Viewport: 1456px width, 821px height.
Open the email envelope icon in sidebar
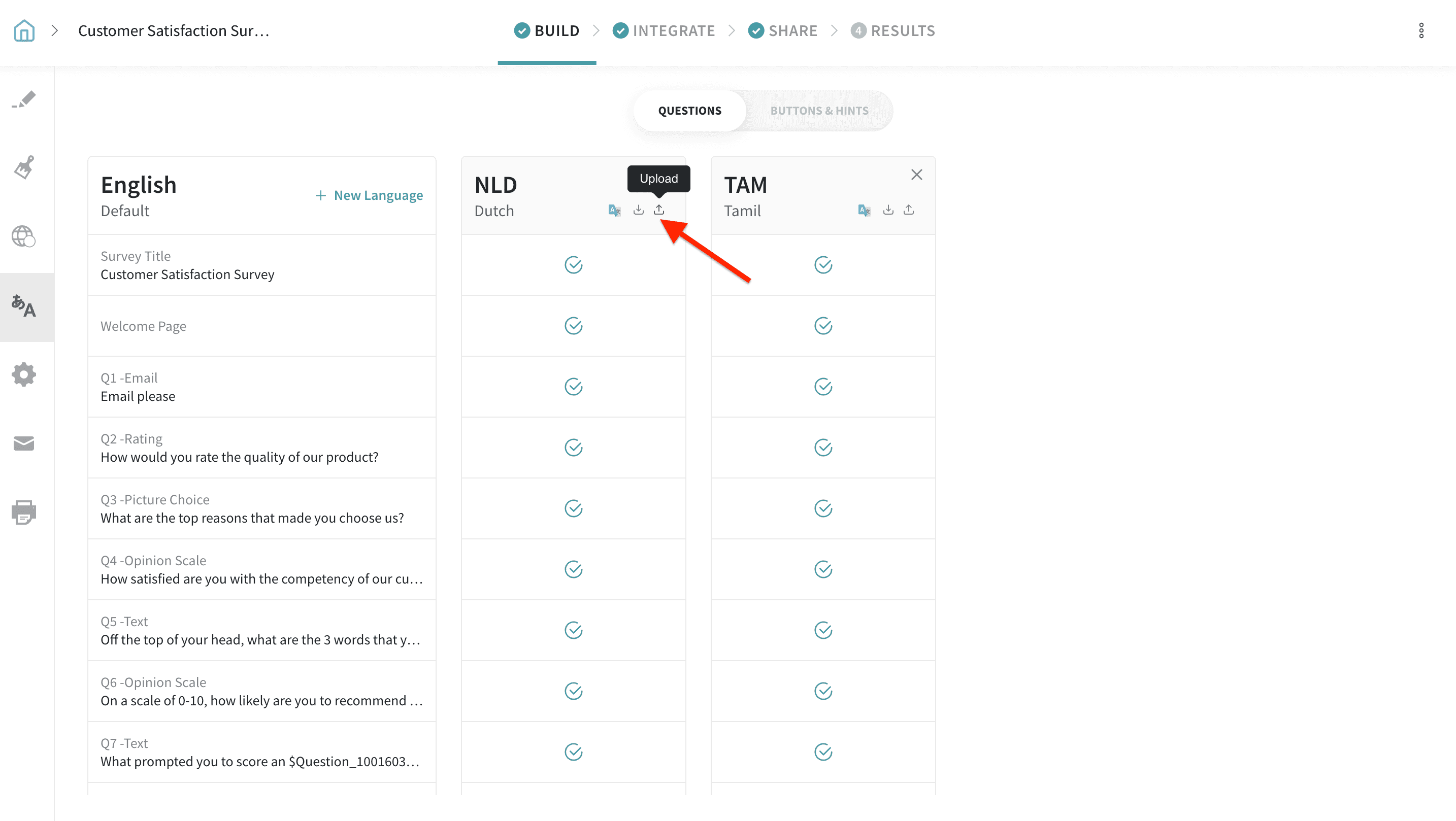point(24,443)
